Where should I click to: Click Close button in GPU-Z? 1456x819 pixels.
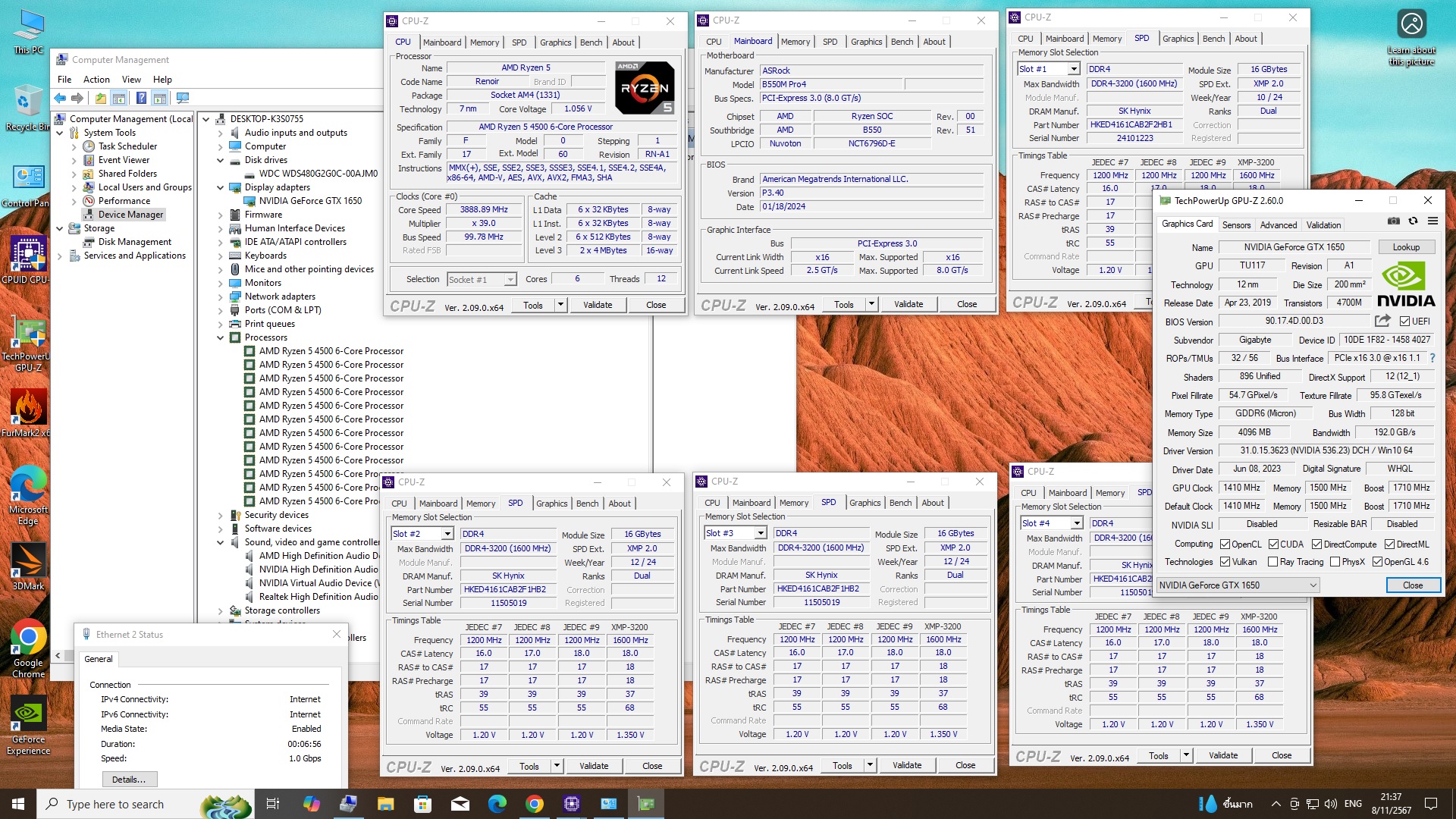pos(1413,585)
